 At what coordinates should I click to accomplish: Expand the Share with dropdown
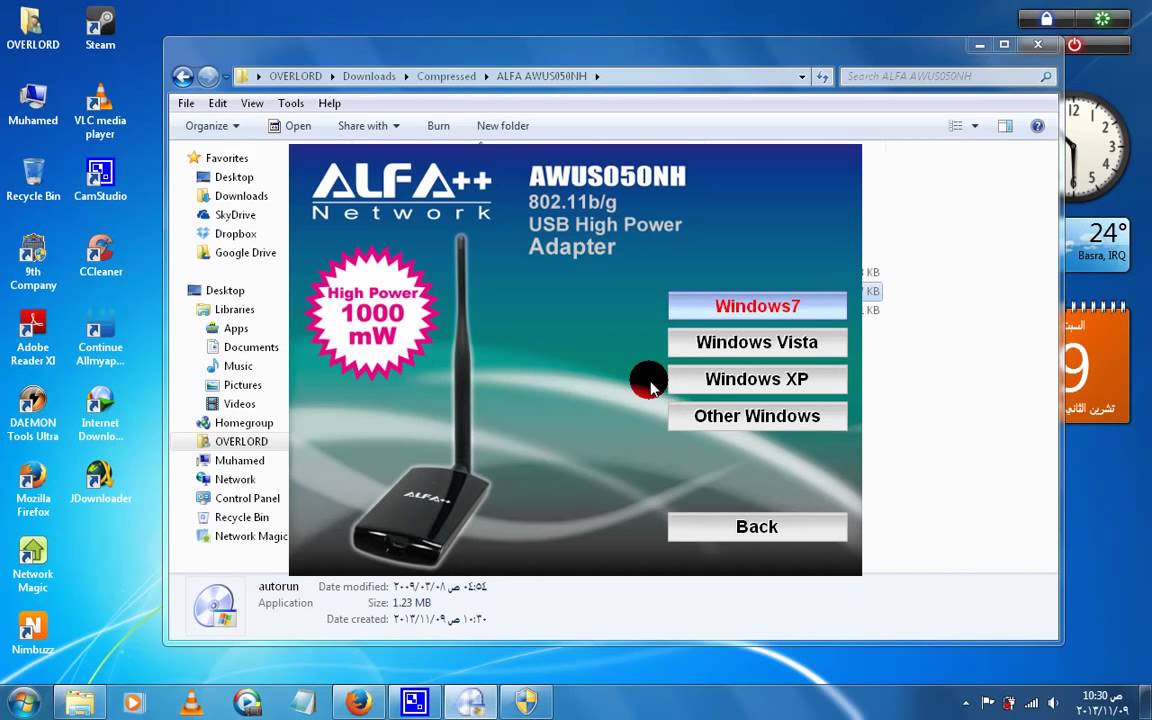(369, 126)
